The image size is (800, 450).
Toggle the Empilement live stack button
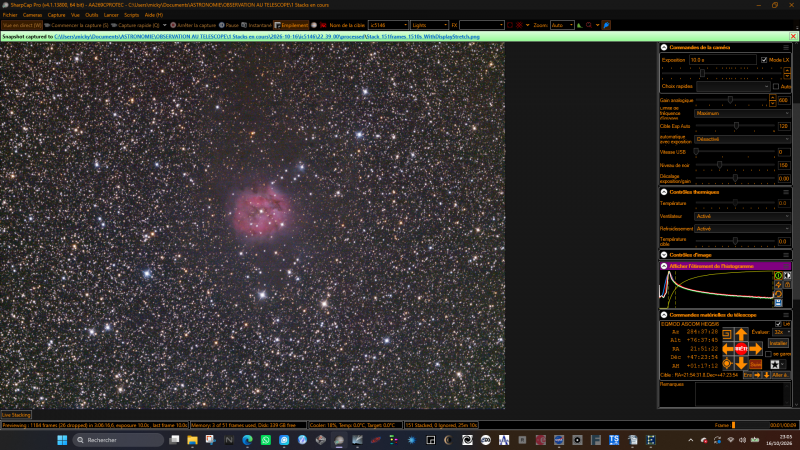coord(291,25)
